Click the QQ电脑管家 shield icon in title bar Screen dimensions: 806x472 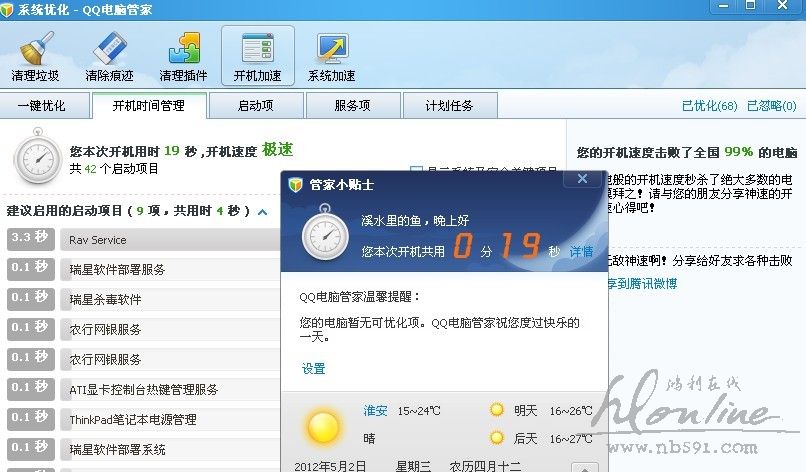pos(7,10)
